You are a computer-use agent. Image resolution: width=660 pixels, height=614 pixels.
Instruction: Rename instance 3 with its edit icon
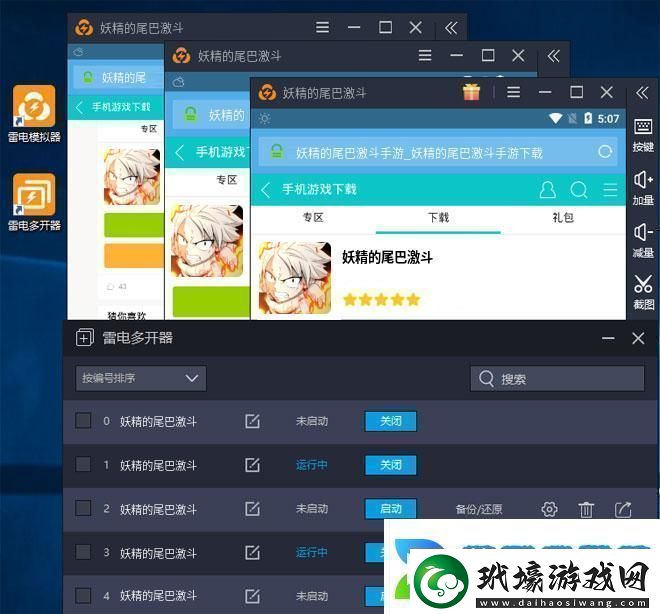point(252,552)
